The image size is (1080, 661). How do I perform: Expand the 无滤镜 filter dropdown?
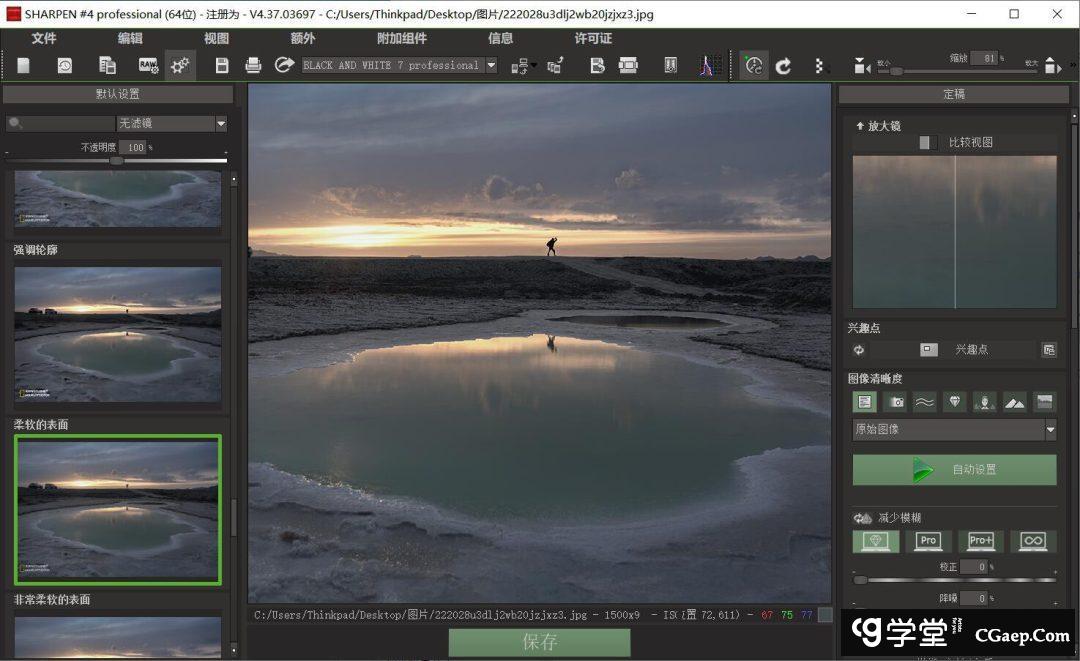pos(221,123)
